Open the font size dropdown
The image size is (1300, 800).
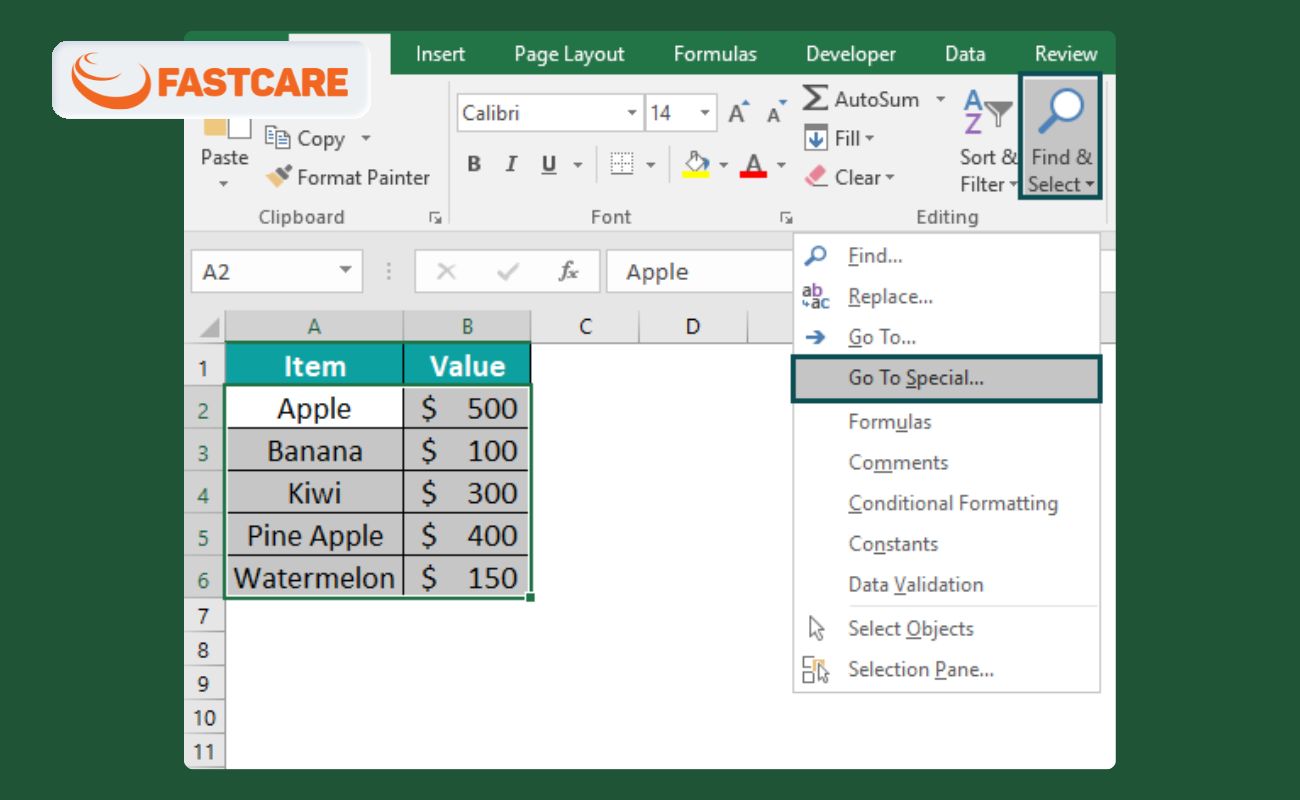pos(706,113)
